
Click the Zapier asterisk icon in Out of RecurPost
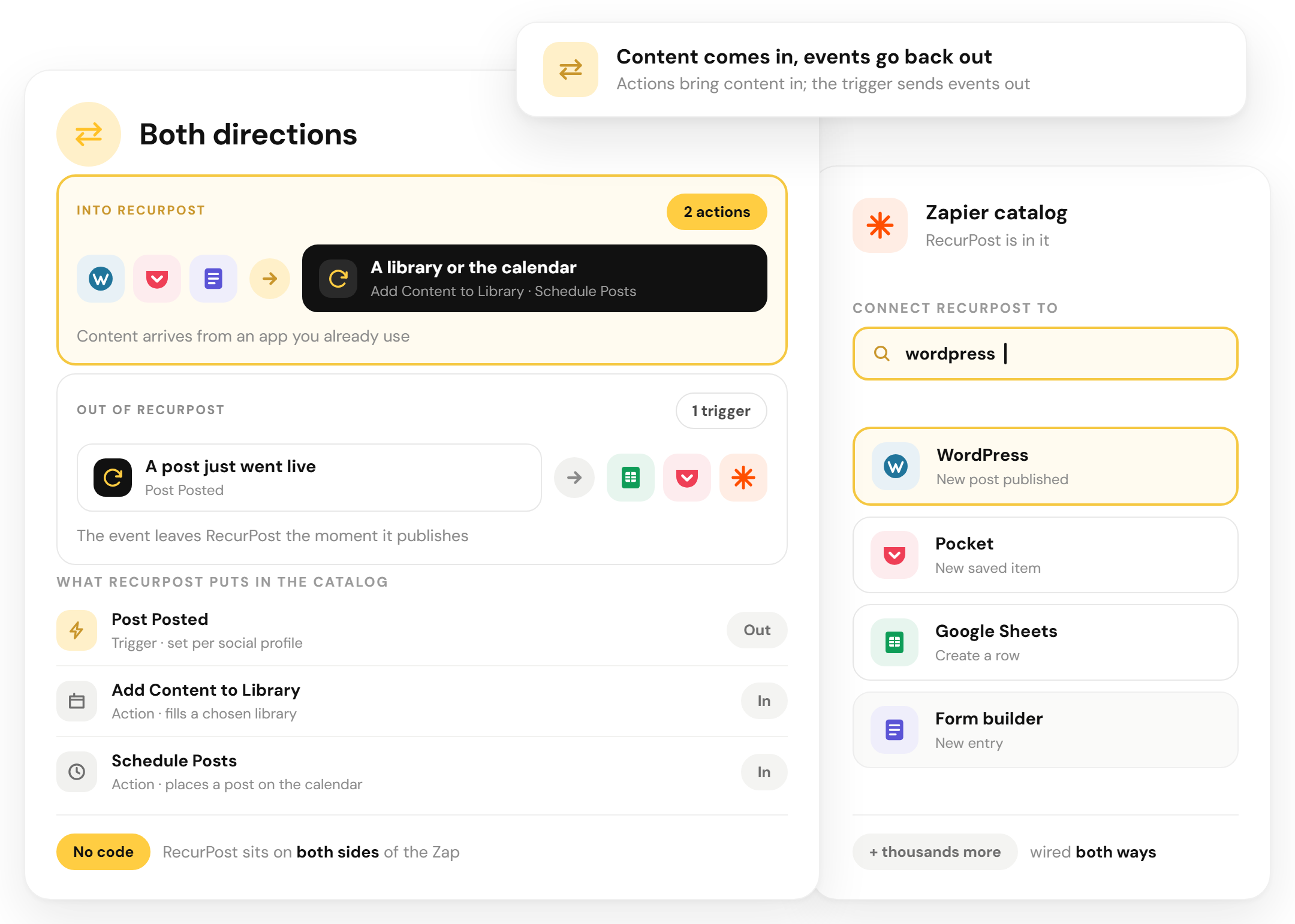pyautogui.click(x=743, y=478)
